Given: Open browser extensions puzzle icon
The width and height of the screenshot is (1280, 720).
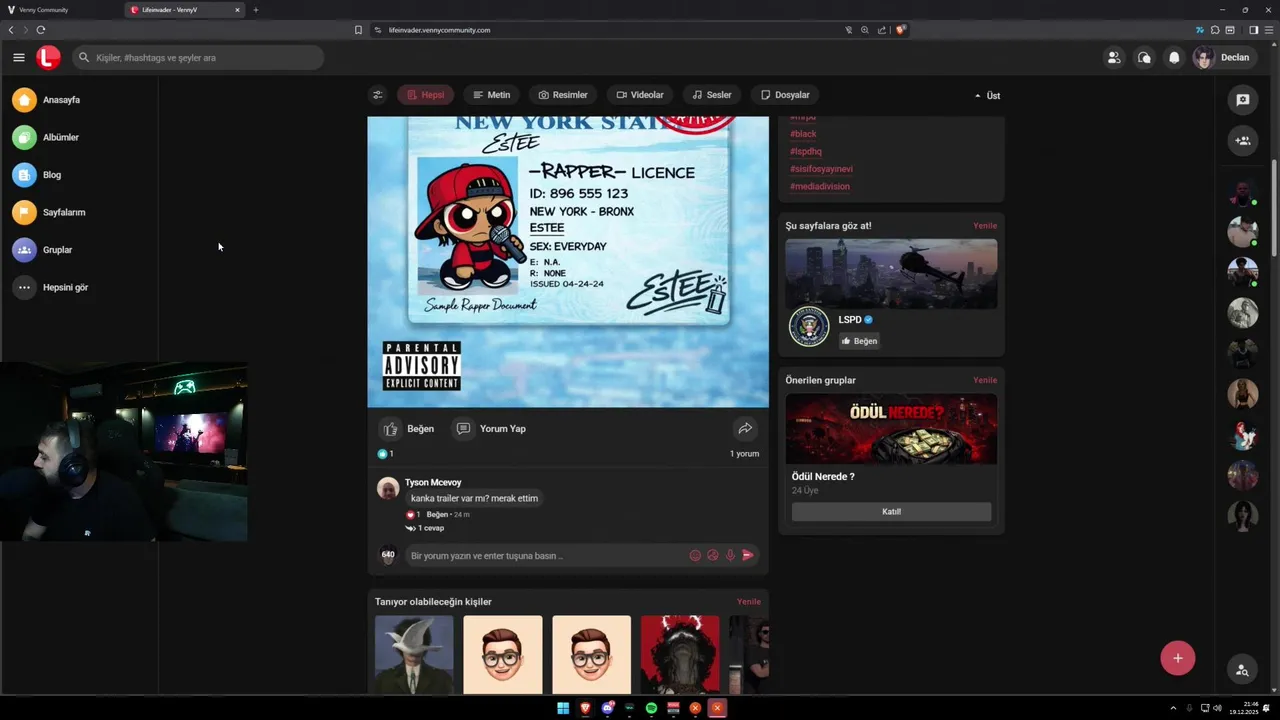Looking at the screenshot, I should [1215, 30].
